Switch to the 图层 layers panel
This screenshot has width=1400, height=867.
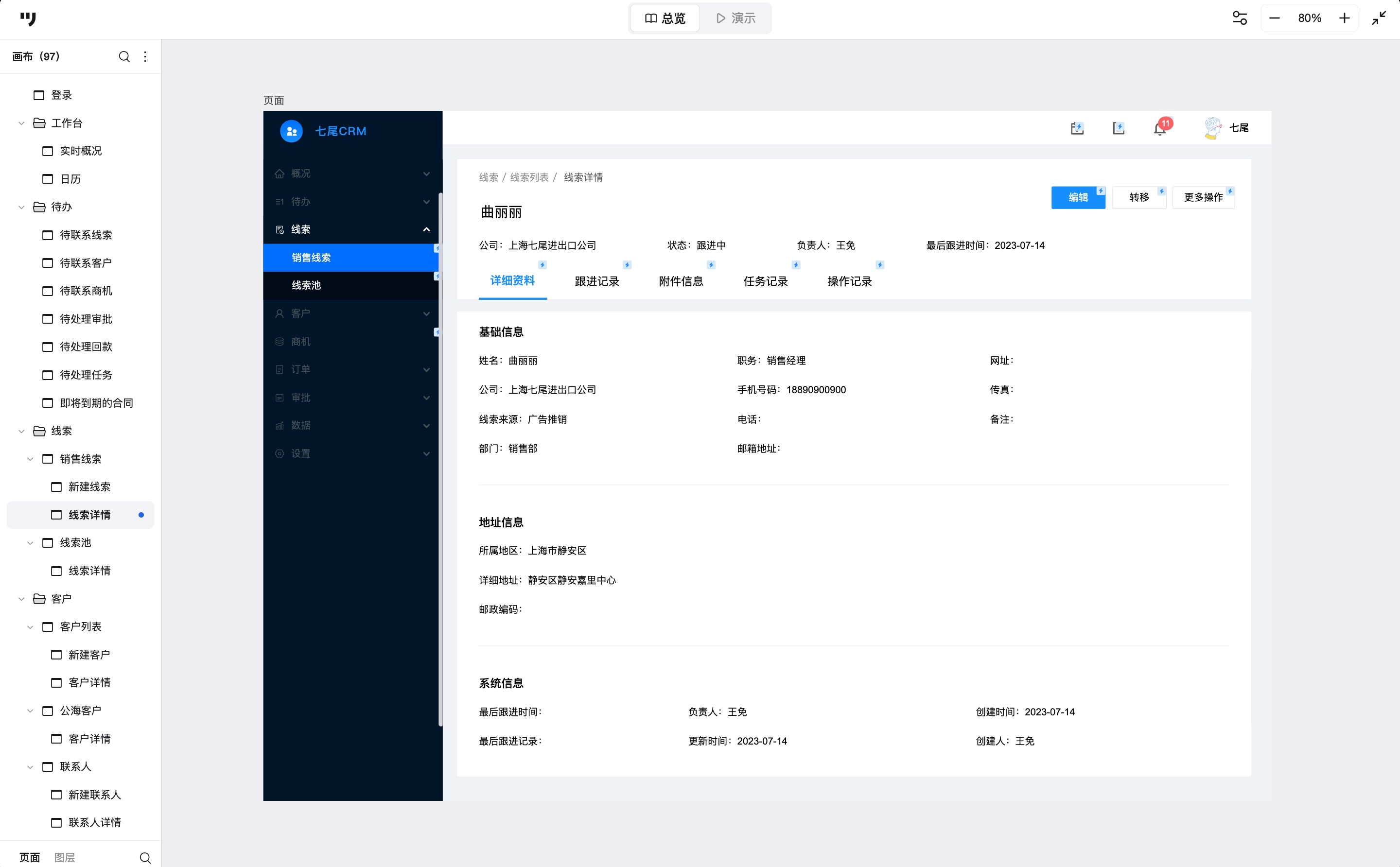(x=64, y=858)
